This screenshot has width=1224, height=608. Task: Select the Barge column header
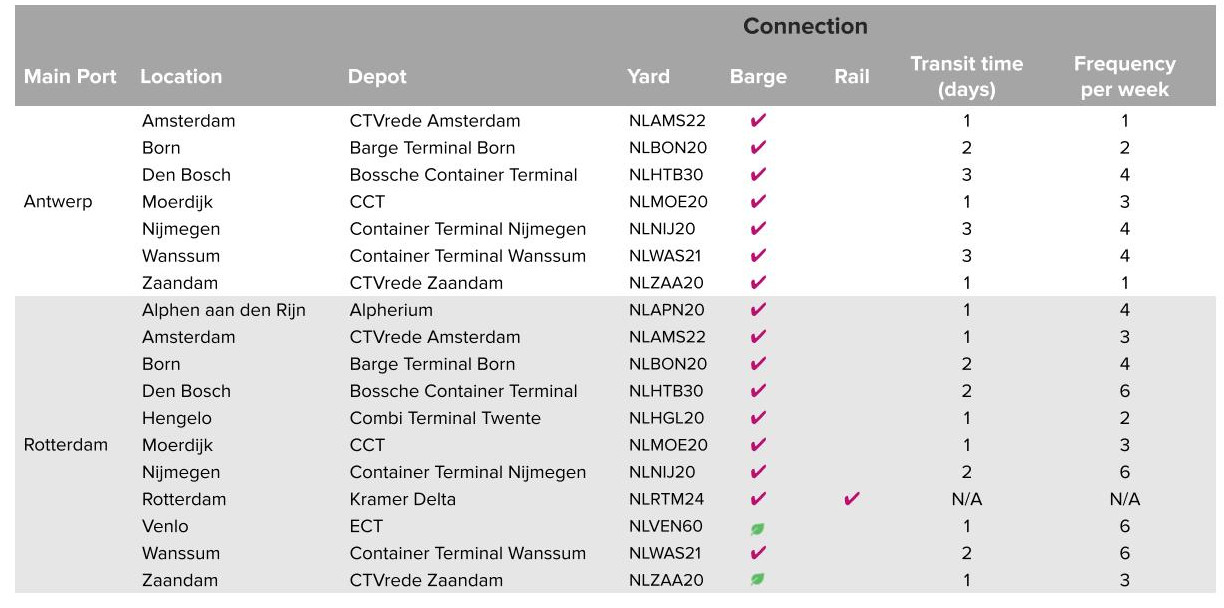(x=758, y=77)
